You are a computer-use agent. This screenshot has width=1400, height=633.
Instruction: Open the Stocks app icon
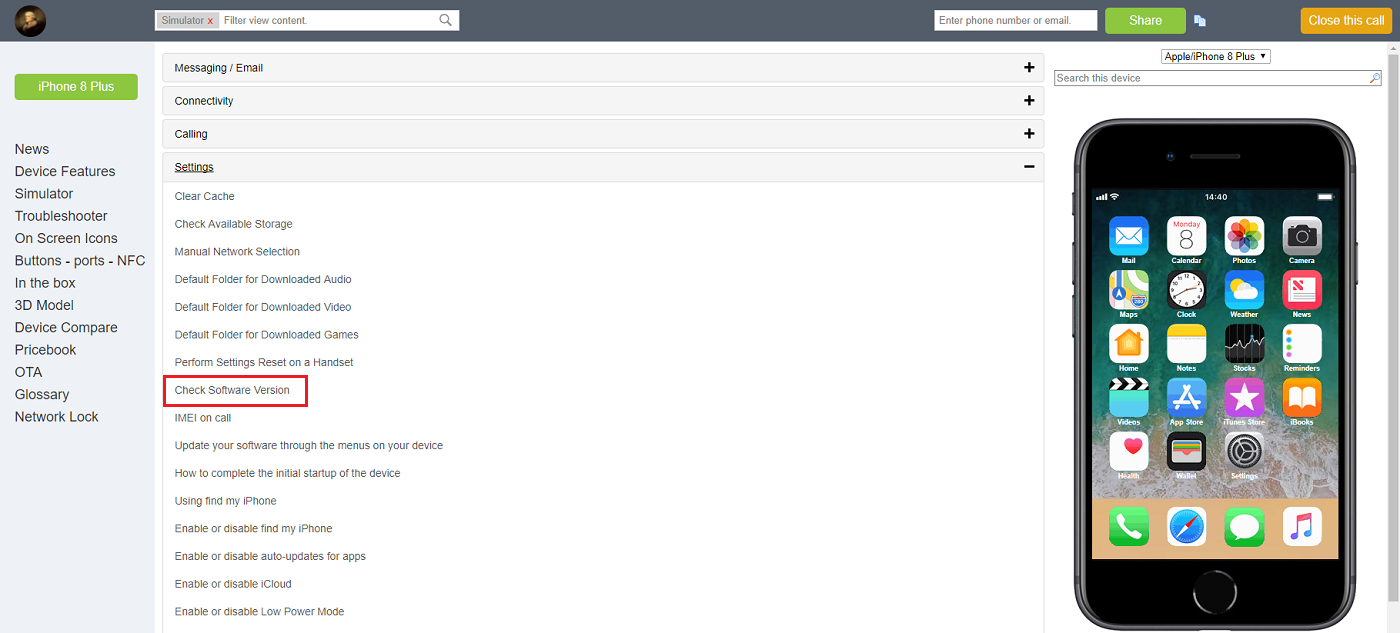click(1244, 343)
